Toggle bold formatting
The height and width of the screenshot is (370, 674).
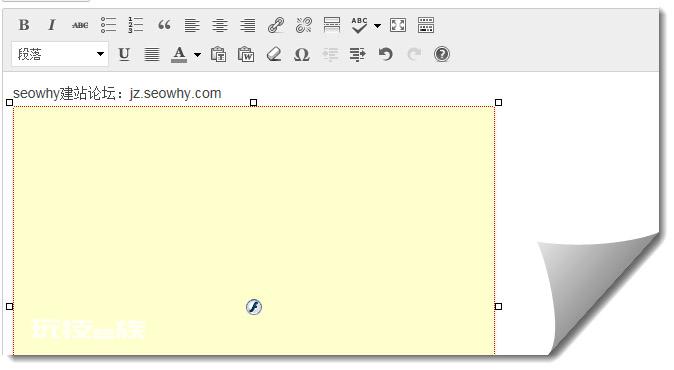point(24,25)
